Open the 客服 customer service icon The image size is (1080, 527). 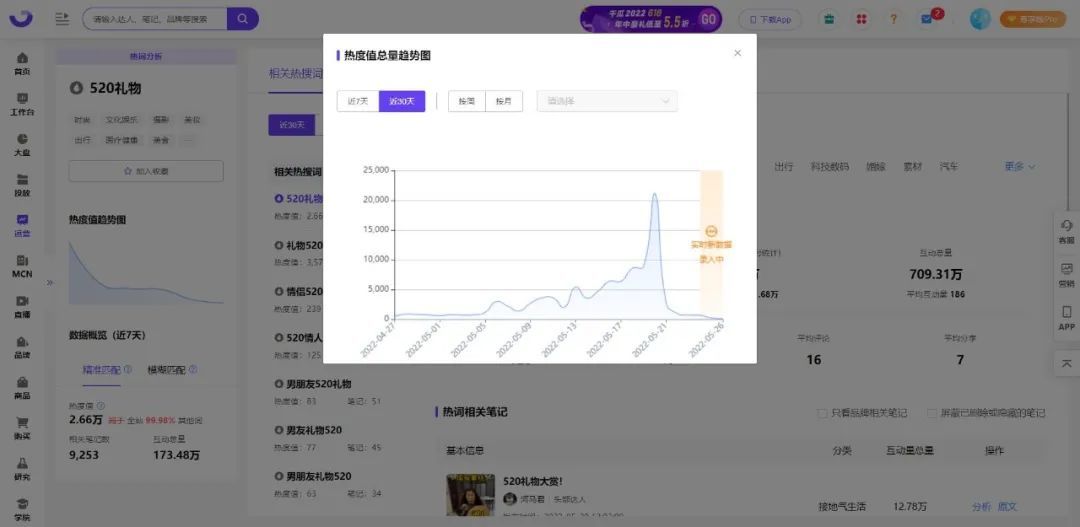coord(1066,231)
